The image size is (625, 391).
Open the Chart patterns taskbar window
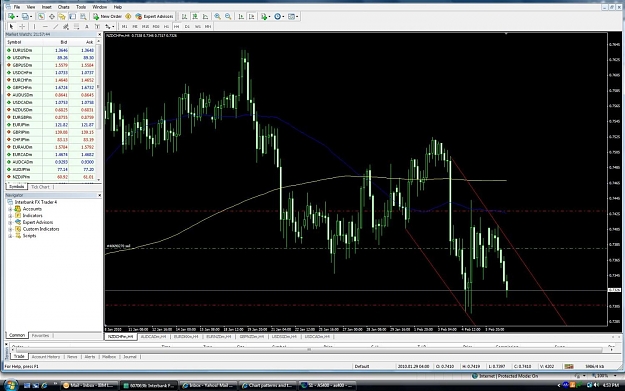(x=268, y=385)
